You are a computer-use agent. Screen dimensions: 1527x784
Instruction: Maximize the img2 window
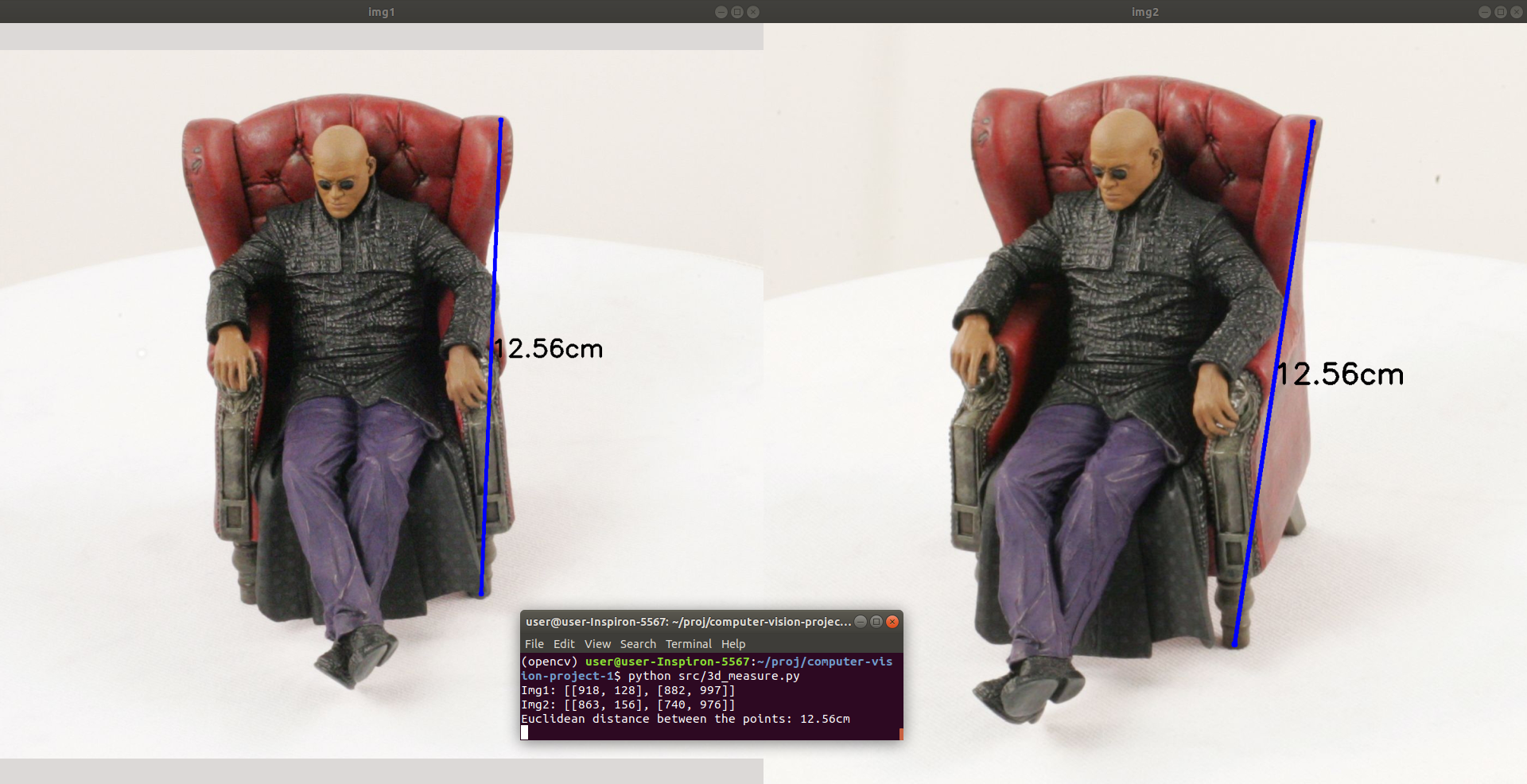click(x=1501, y=12)
